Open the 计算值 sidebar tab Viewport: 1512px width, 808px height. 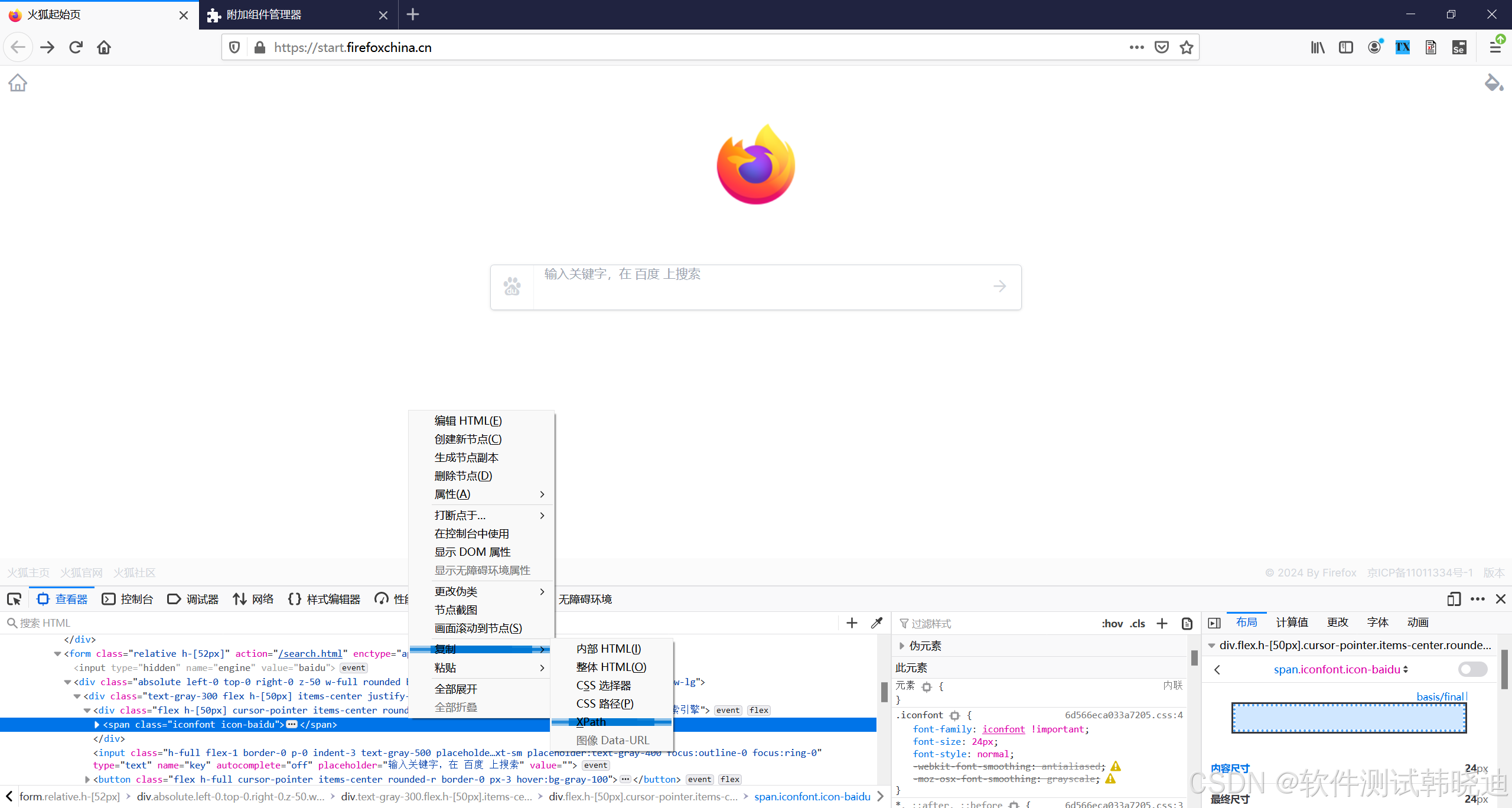pos(1292,623)
